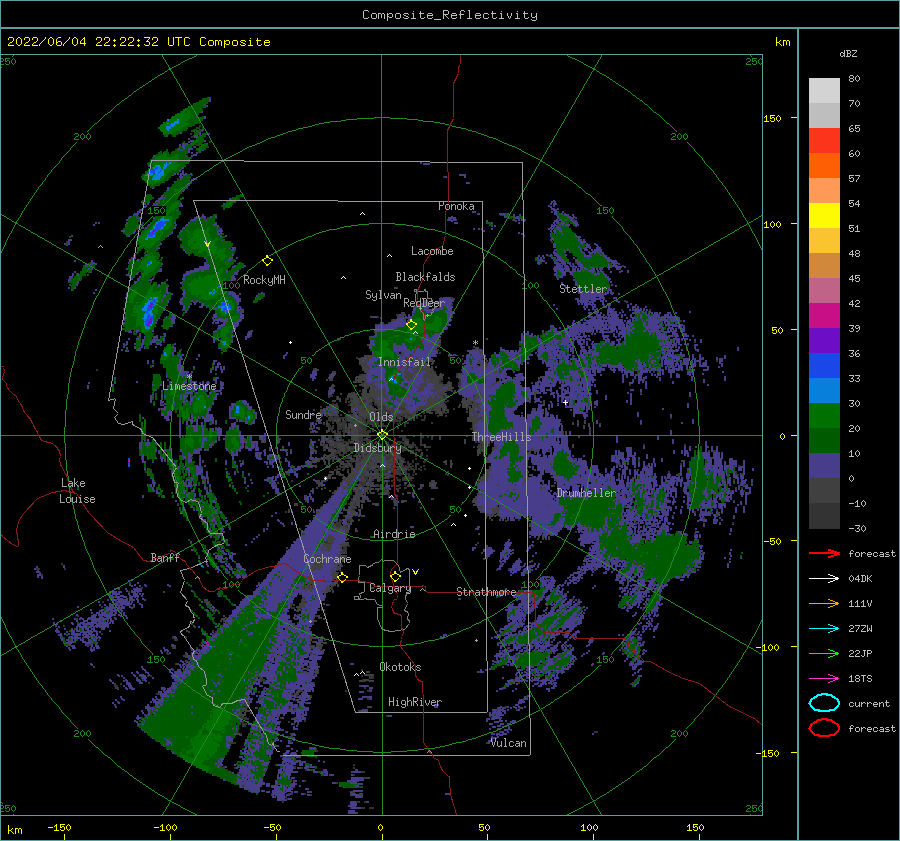The image size is (900, 841).
Task: Click the HighRiver map label
Action: pos(415,702)
